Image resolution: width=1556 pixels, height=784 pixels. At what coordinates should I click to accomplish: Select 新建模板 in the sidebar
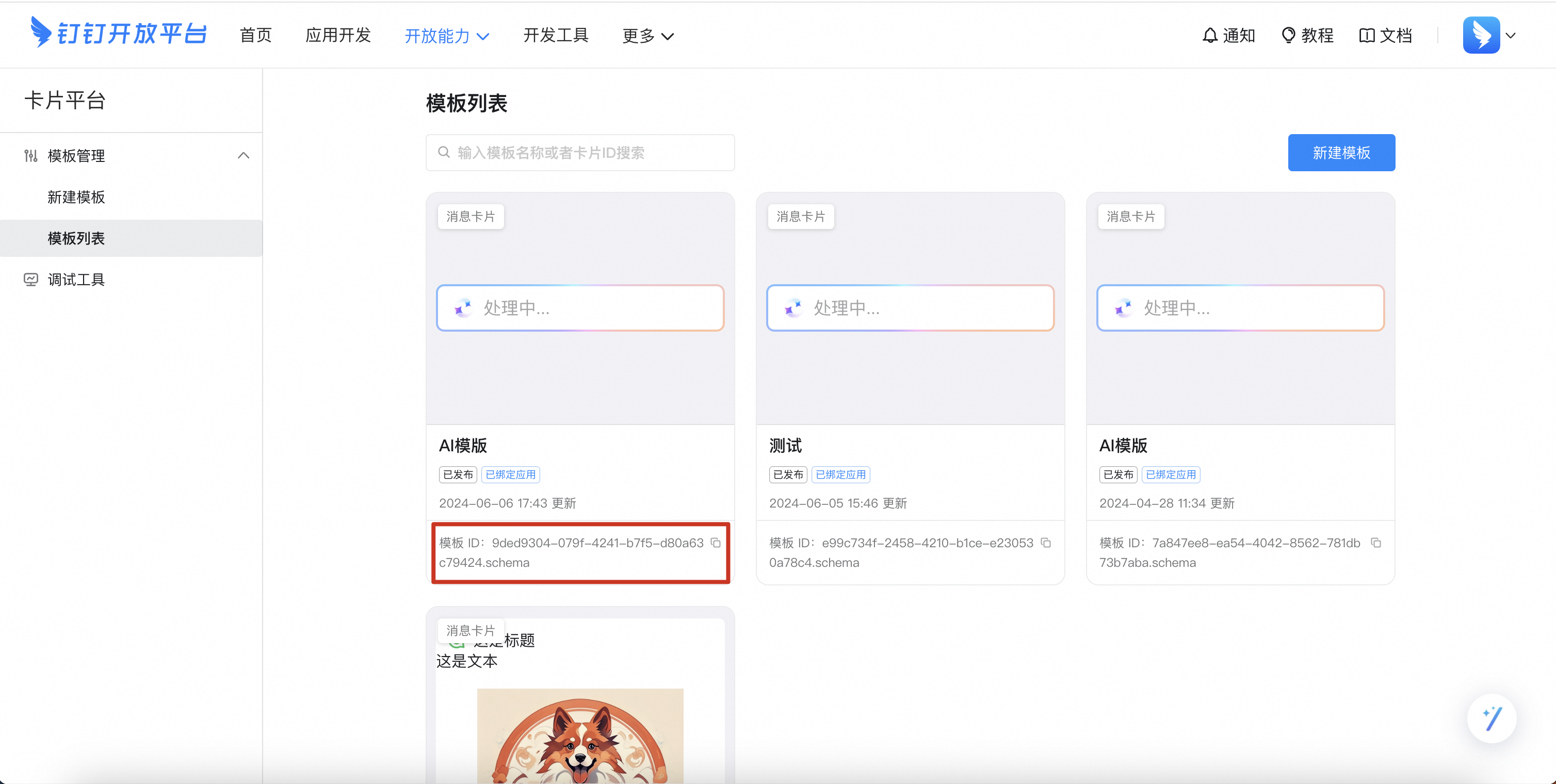tap(76, 197)
